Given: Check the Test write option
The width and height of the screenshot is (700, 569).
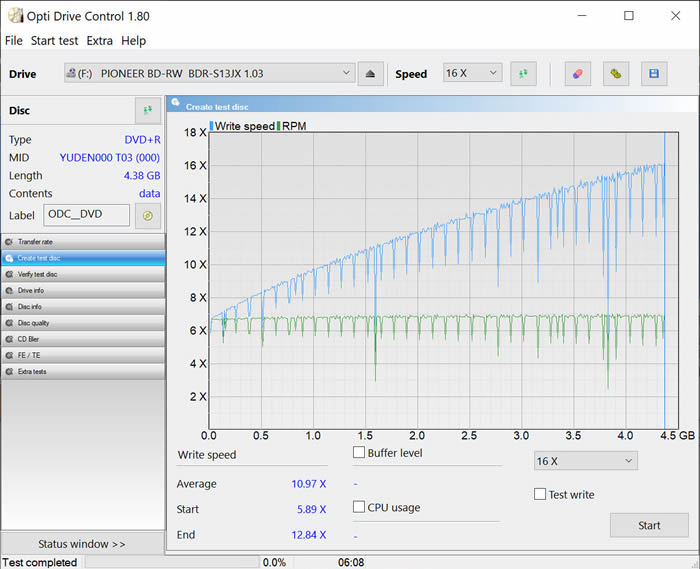Looking at the screenshot, I should (540, 494).
